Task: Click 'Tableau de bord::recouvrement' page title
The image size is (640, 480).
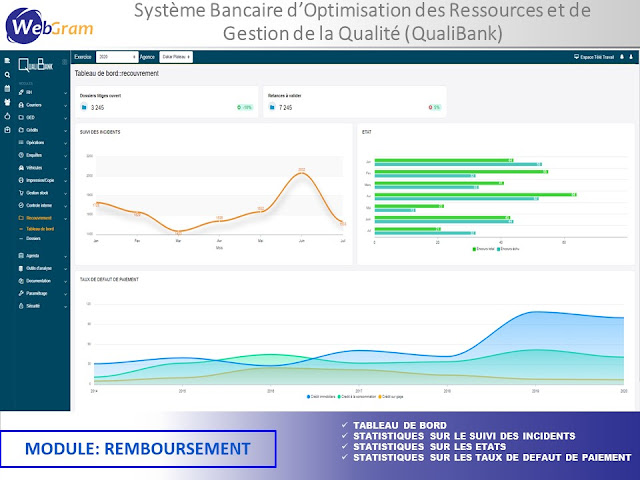Action: (117, 73)
